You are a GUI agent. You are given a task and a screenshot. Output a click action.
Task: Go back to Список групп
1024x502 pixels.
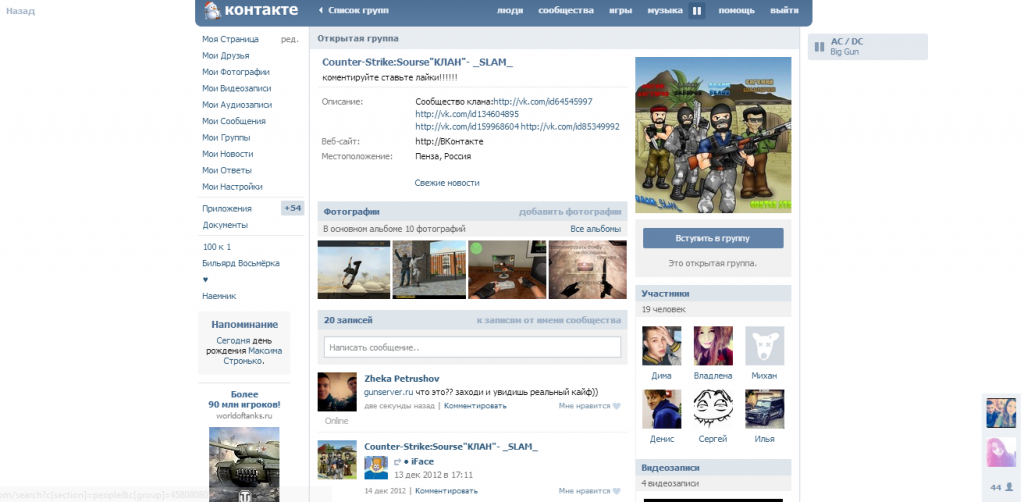click(x=354, y=10)
